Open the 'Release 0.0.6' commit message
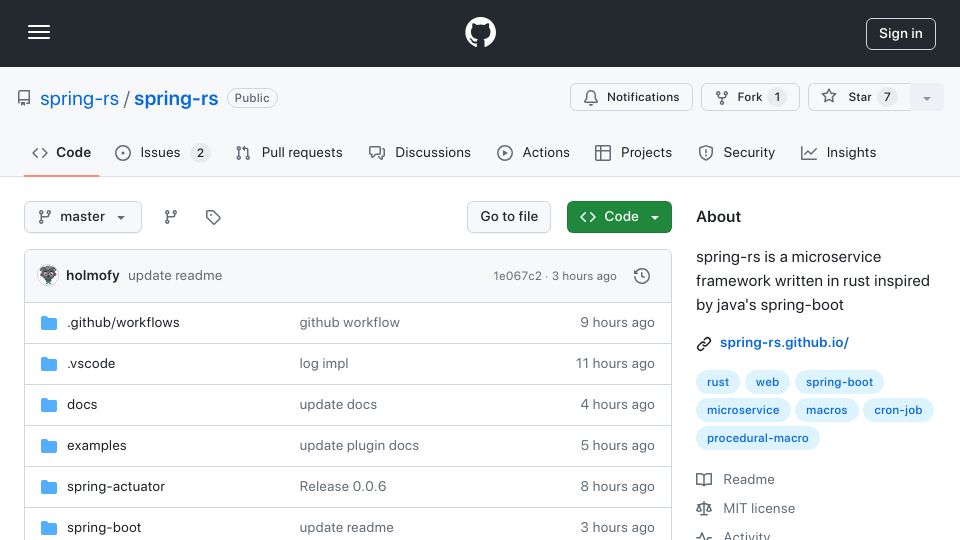 (343, 487)
